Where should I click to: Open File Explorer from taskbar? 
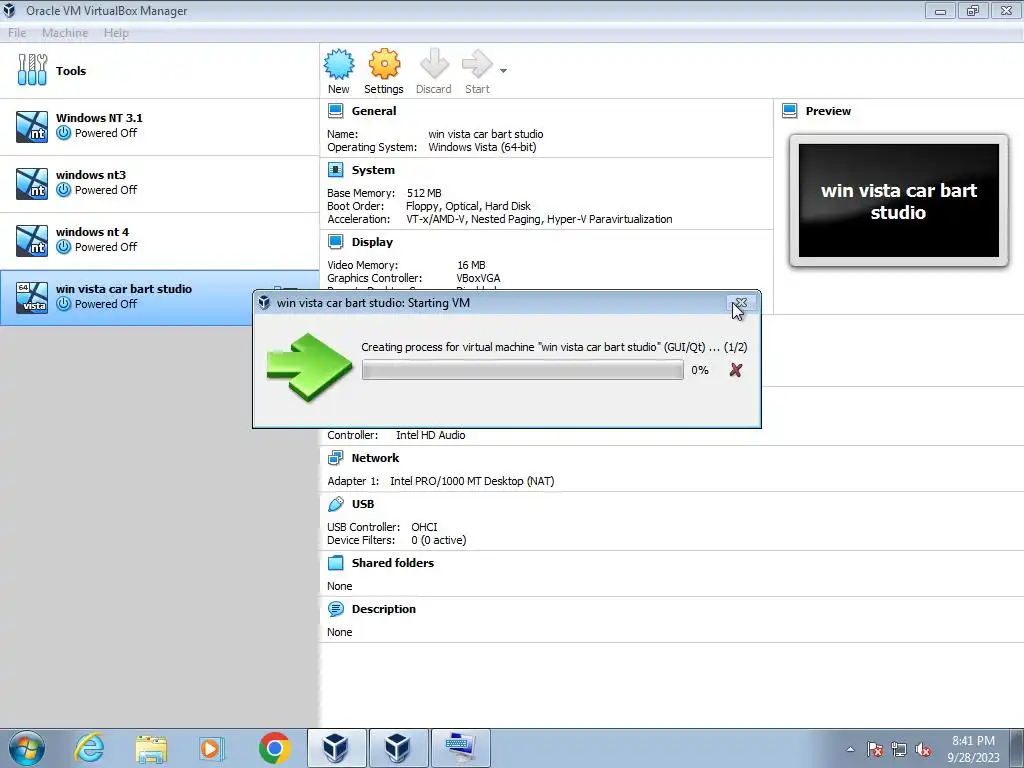[x=151, y=749]
